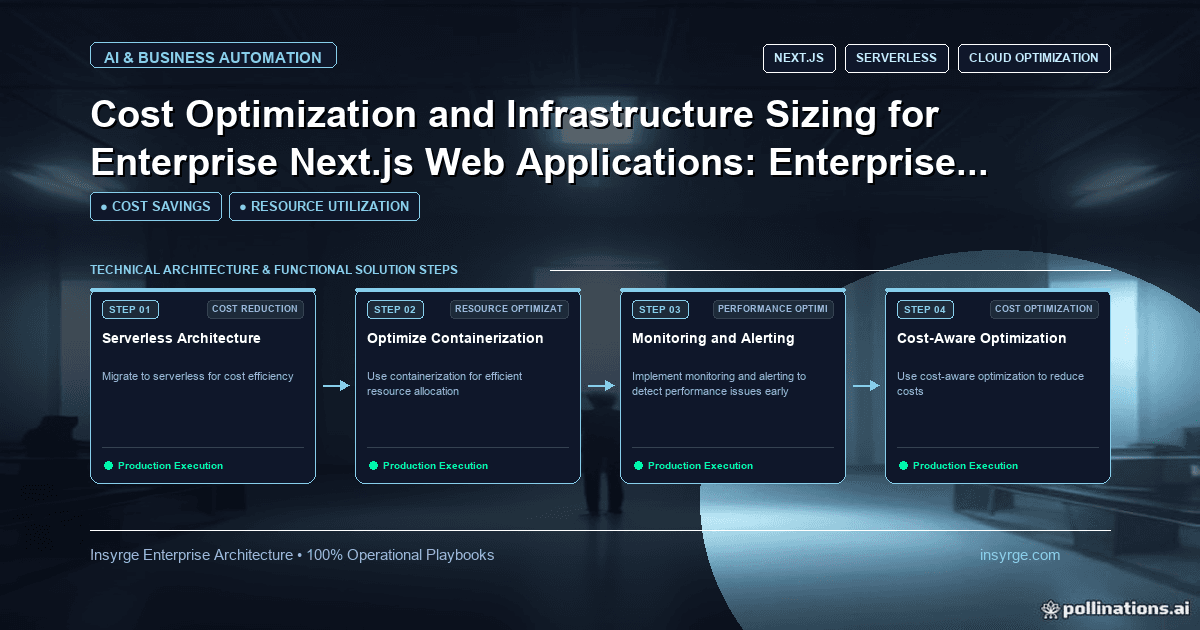This screenshot has width=1200, height=630.
Task: Click green status dot in Serverless Architecture card
Action: point(108,465)
